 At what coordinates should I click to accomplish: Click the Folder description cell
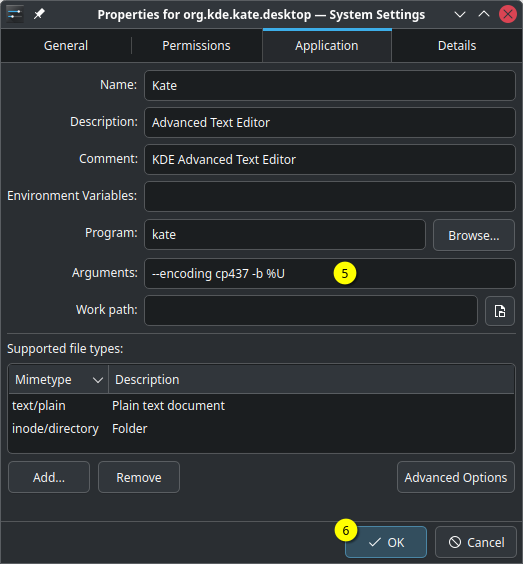click(130, 429)
